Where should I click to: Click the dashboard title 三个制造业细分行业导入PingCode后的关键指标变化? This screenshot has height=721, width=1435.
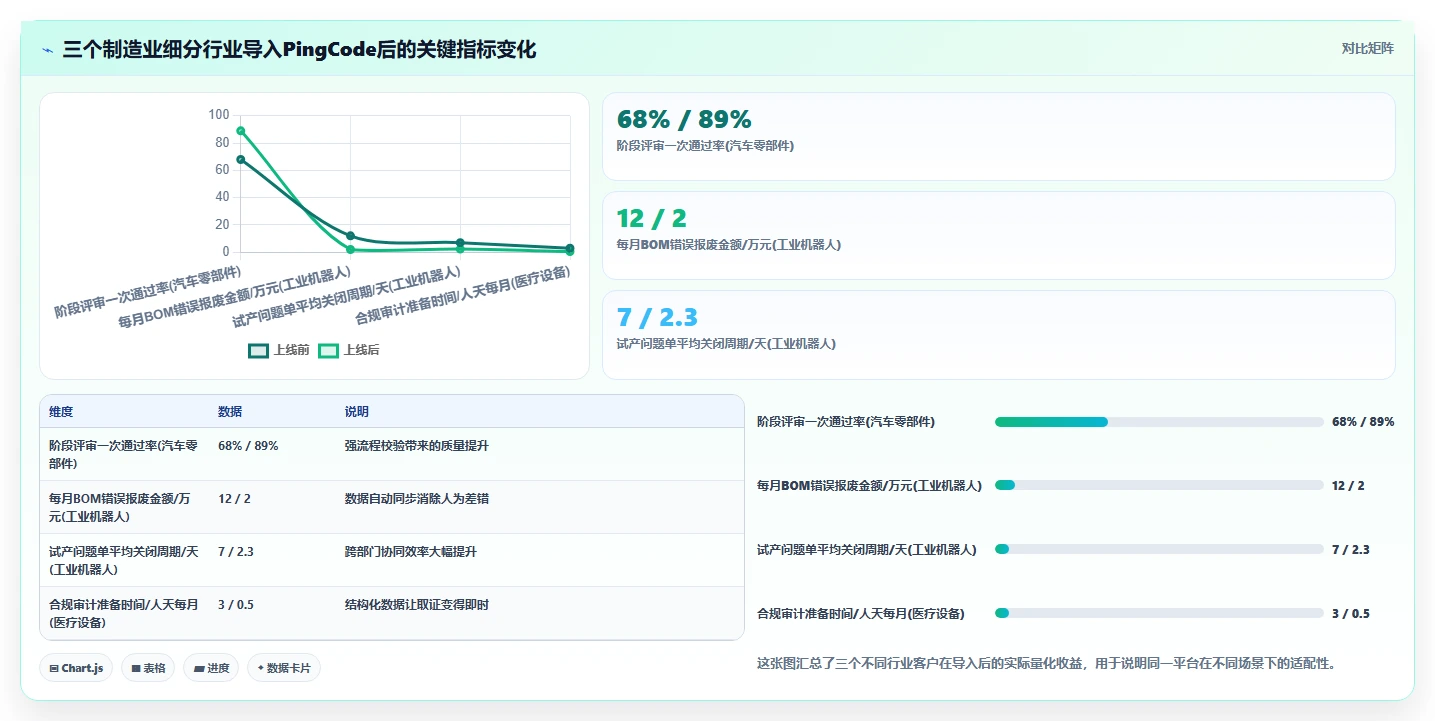pos(299,49)
